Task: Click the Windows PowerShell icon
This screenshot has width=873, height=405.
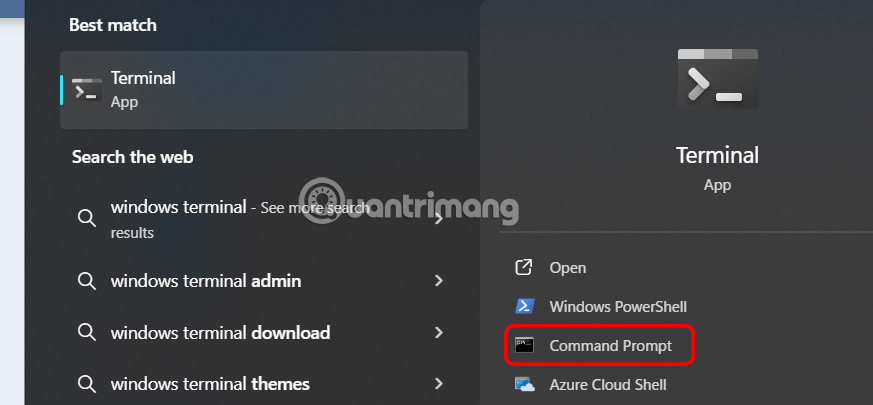Action: [x=524, y=306]
